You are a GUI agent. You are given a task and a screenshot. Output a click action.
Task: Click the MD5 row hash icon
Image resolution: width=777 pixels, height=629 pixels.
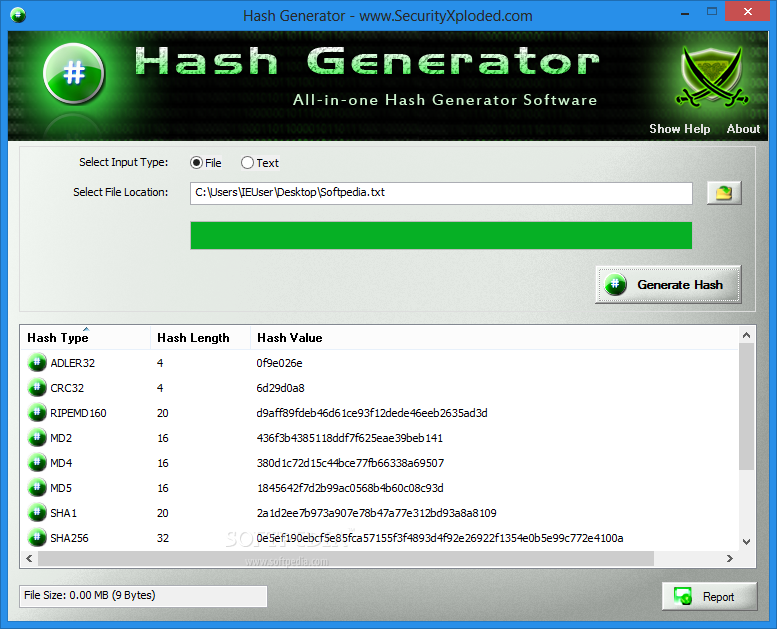coord(37,487)
